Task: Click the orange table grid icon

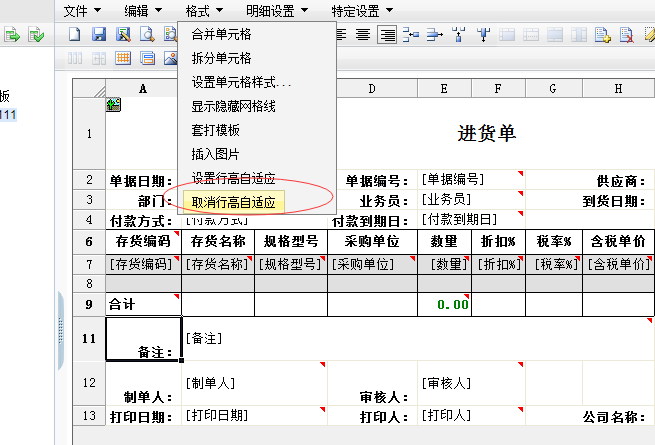Action: [x=123, y=58]
